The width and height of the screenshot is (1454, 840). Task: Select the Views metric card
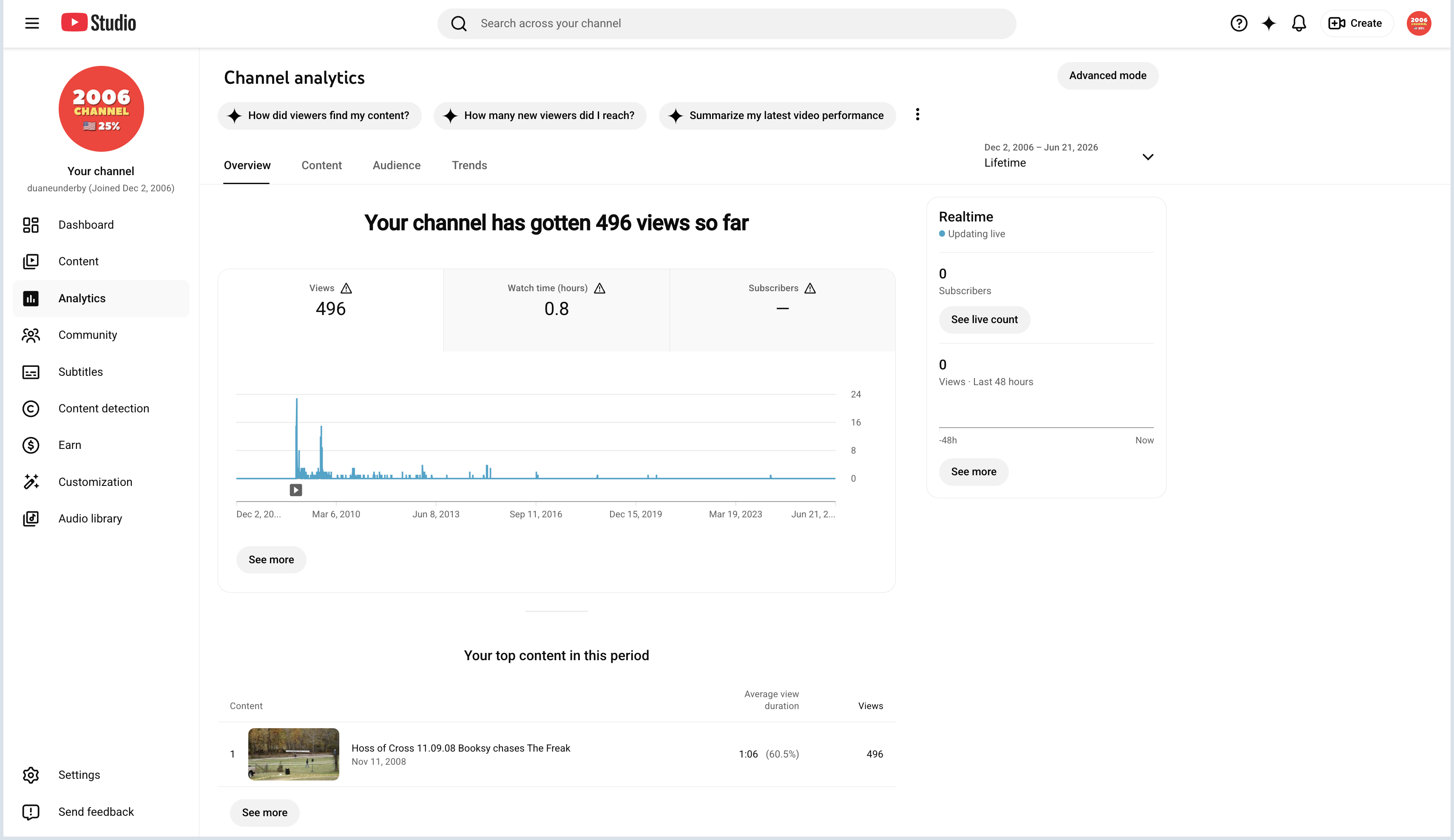[331, 310]
